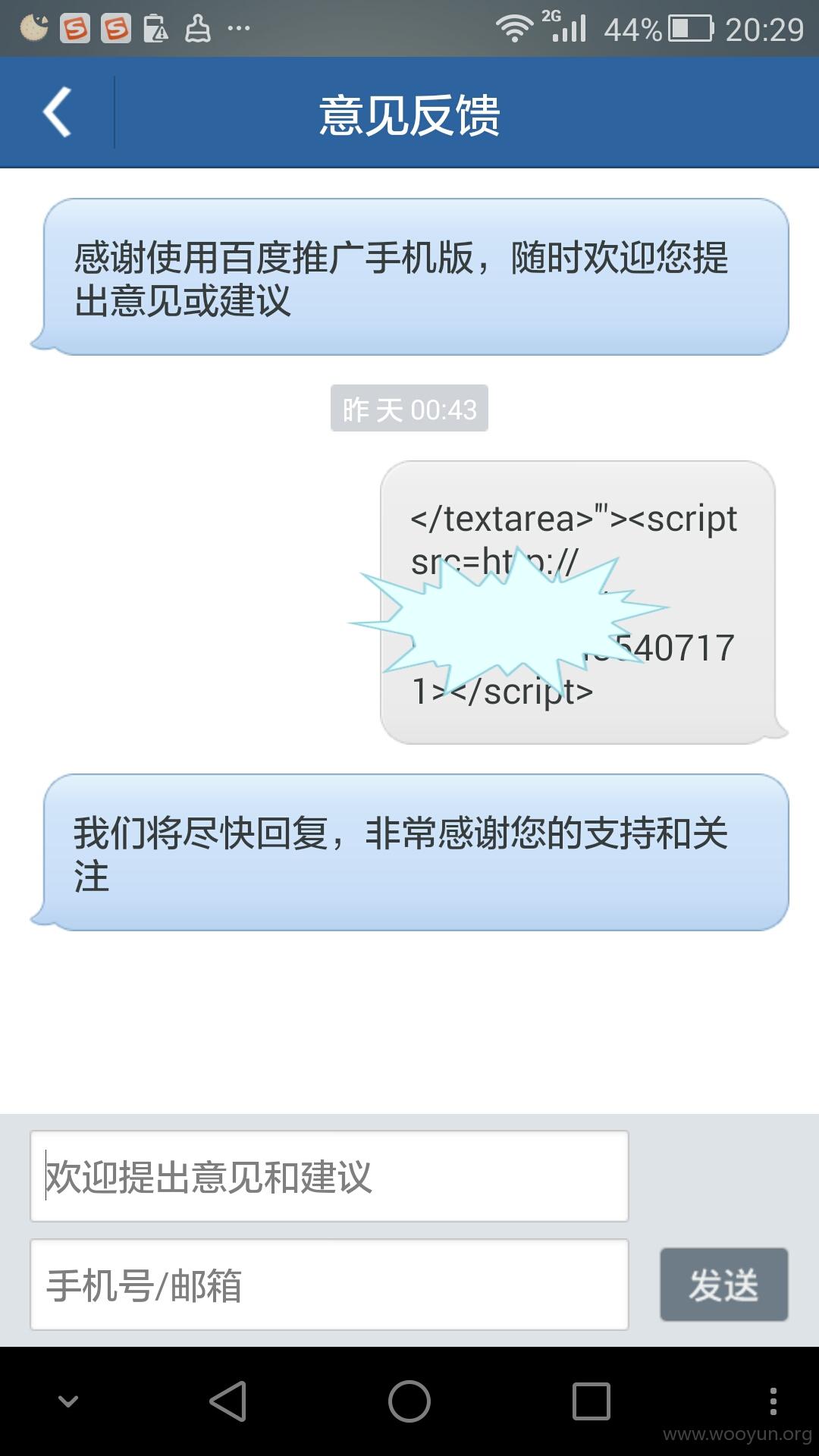
Task: Focus the 手机号/邮箱 contact field
Action: tap(329, 1285)
